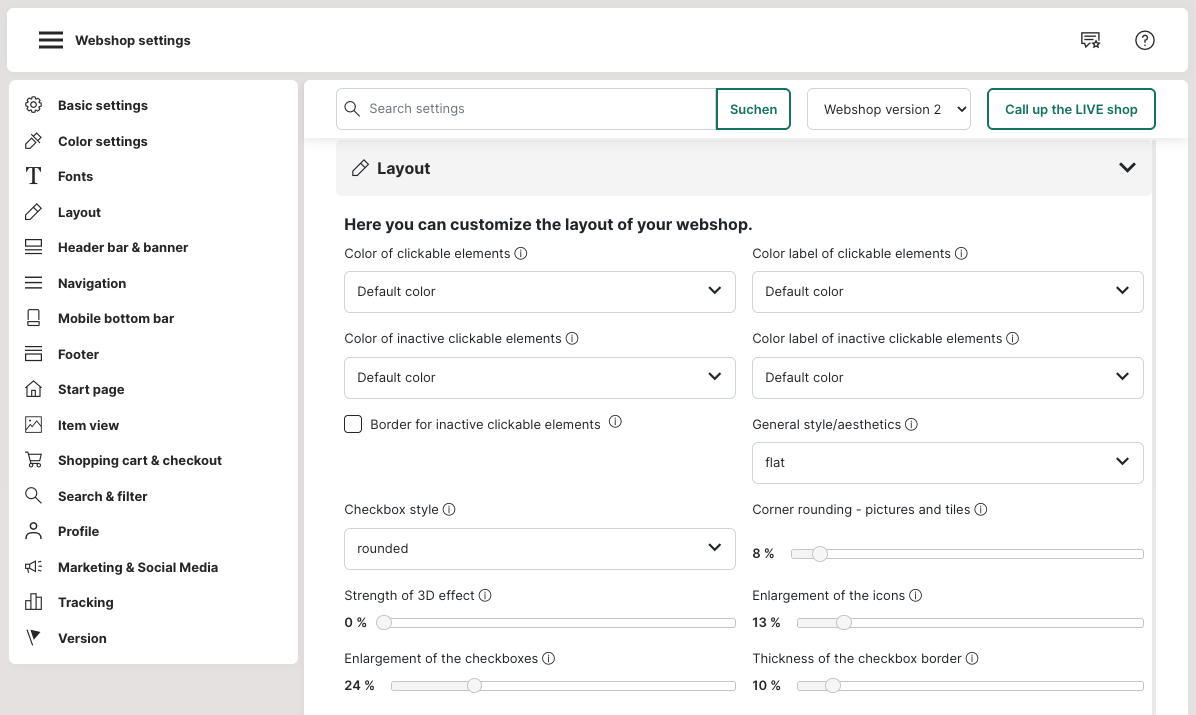Expand the Checkbox style rounded dropdown

coord(539,548)
